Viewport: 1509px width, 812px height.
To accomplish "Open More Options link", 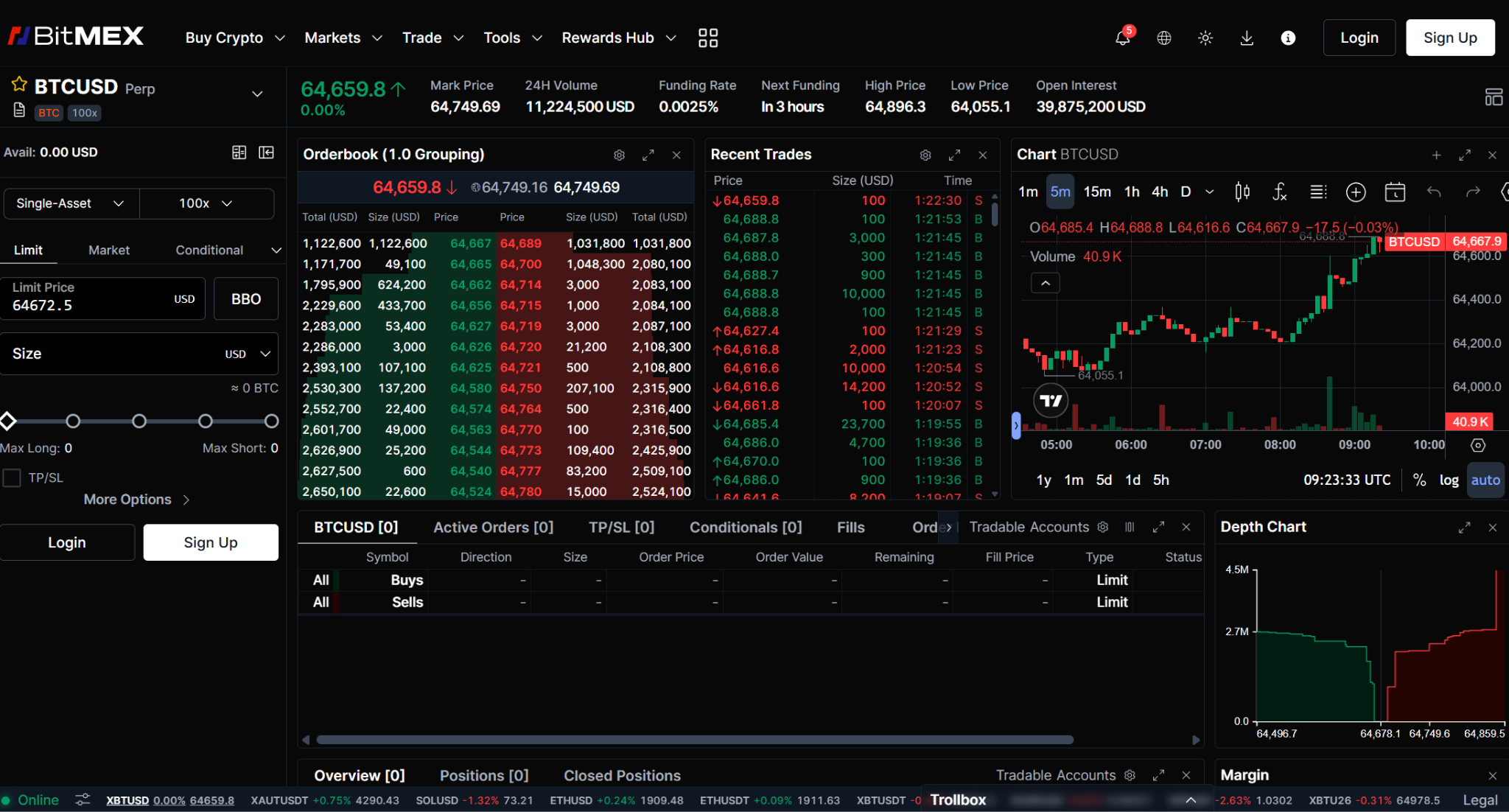I will coord(137,500).
